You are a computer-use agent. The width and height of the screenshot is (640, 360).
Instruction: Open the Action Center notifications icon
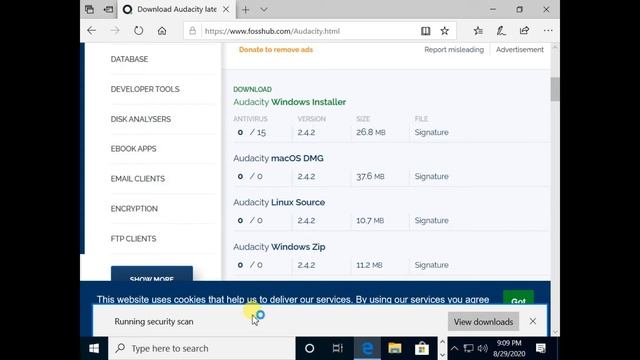[x=541, y=348]
